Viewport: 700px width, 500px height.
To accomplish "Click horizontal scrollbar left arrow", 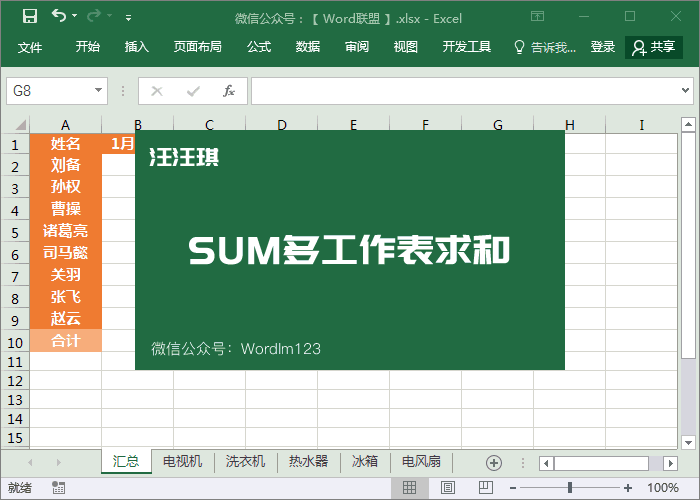I will (546, 463).
